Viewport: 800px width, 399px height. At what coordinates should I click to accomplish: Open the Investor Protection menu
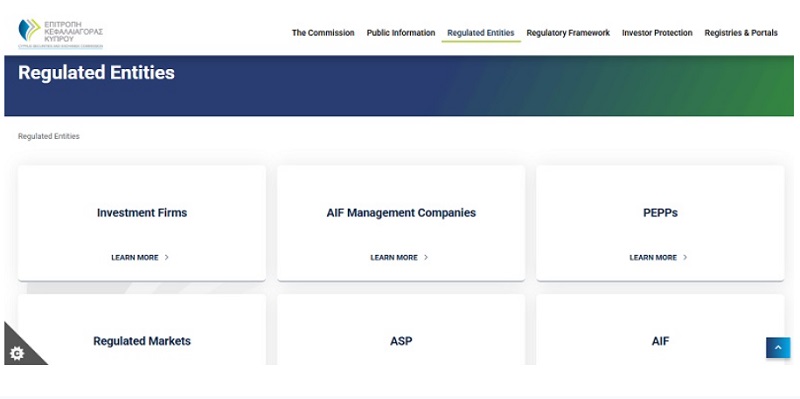[657, 33]
